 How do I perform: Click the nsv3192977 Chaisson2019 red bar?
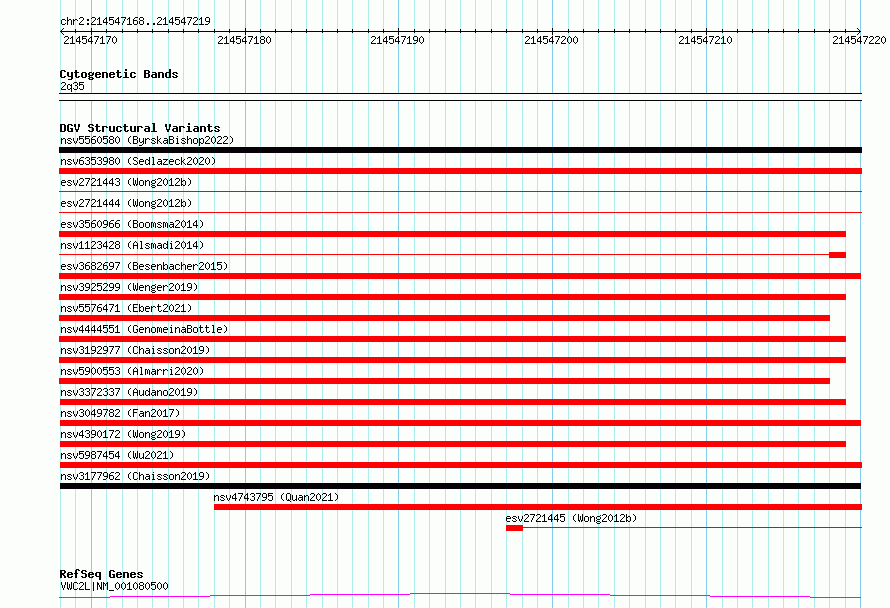[x=452, y=360]
